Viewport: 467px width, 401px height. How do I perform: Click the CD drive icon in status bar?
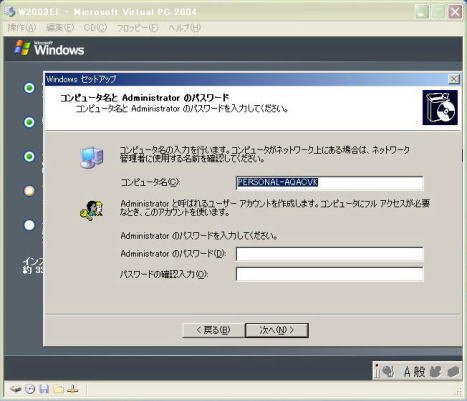pyautogui.click(x=30, y=389)
